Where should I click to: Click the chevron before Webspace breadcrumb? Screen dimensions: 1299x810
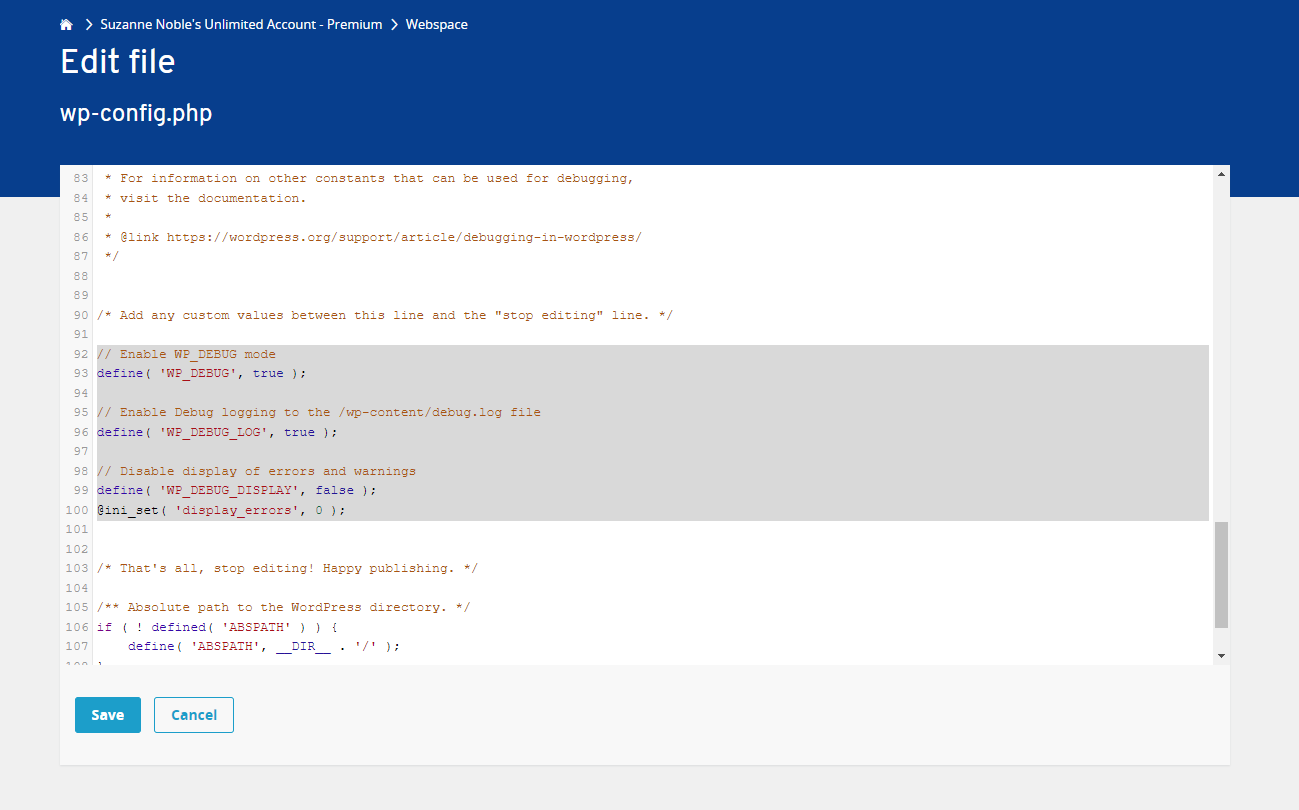394,24
